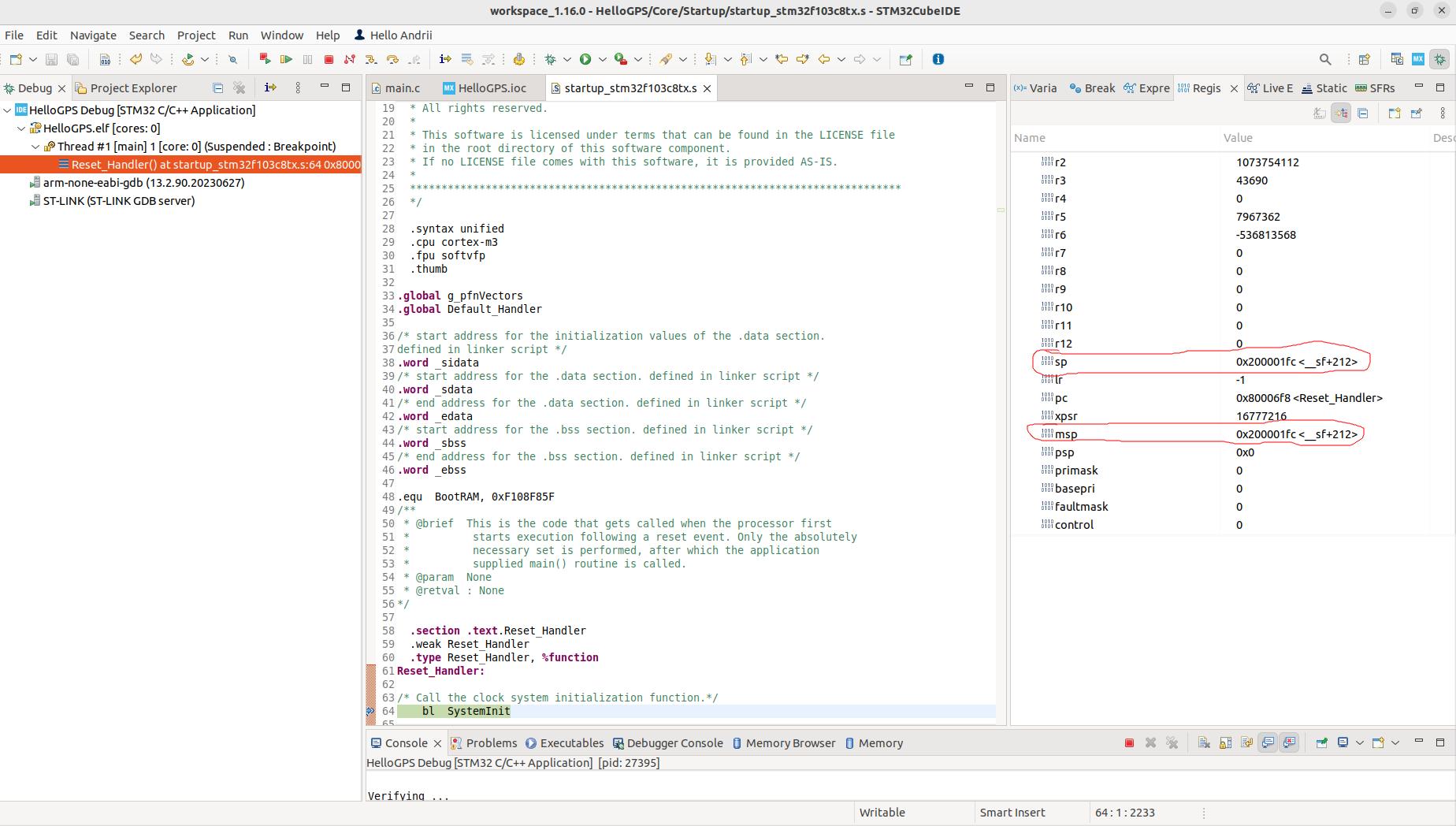The width and height of the screenshot is (1456, 826).
Task: Close the startup_stm32f103c8tx.s editor tab
Action: pos(707,88)
